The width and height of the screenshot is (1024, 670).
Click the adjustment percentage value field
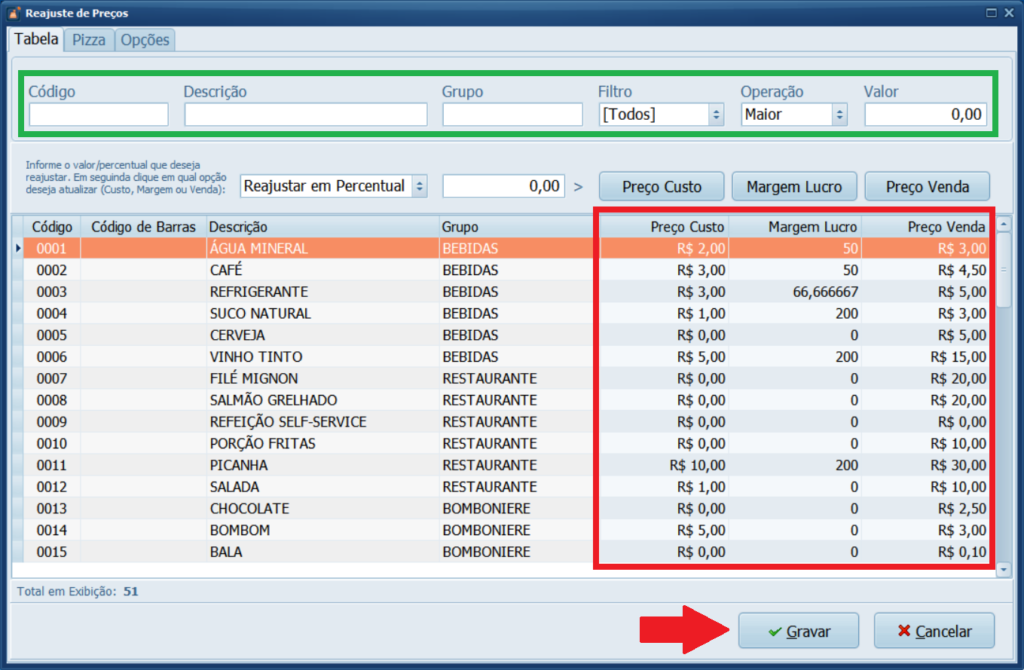pos(502,186)
